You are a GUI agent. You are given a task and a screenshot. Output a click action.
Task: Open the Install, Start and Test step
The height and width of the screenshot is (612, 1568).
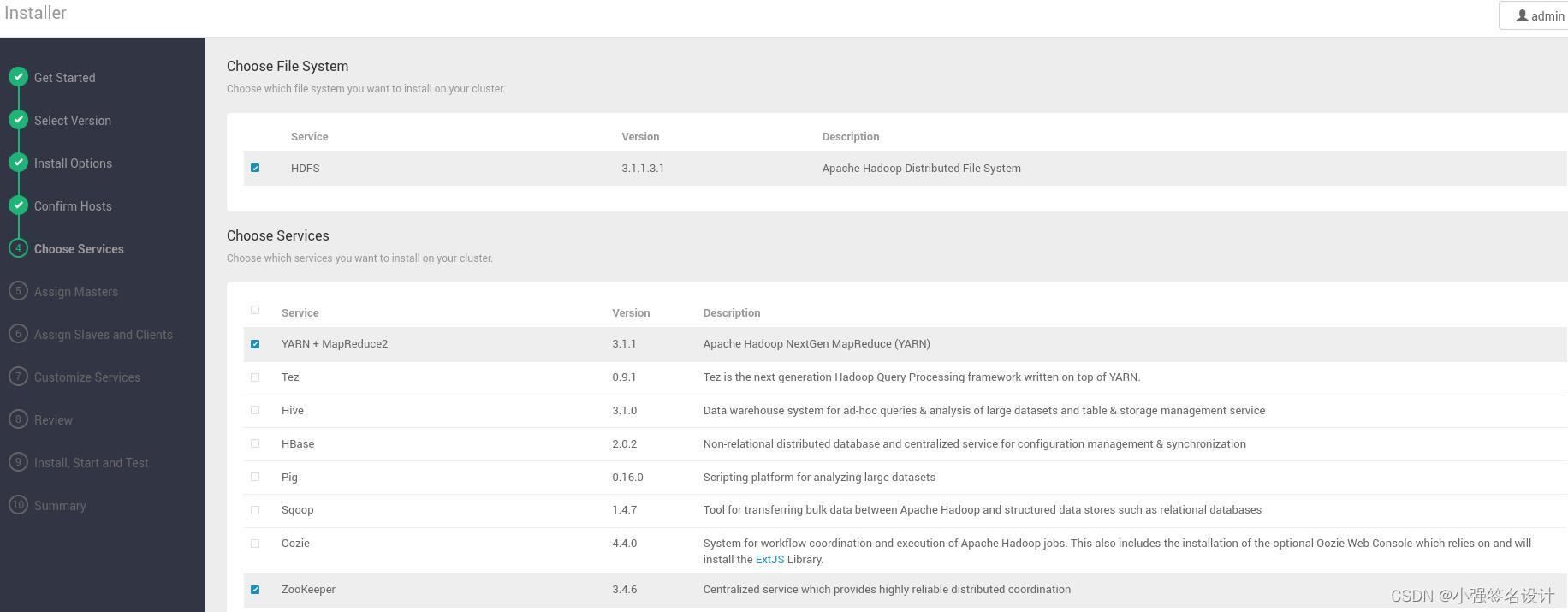(92, 463)
